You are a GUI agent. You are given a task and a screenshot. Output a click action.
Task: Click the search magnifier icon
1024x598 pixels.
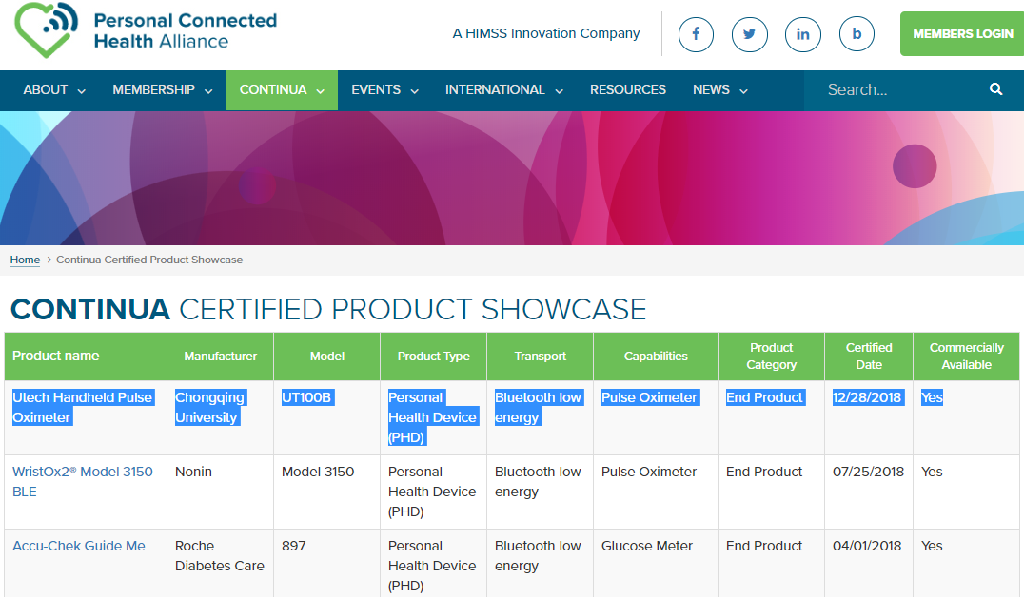(996, 89)
